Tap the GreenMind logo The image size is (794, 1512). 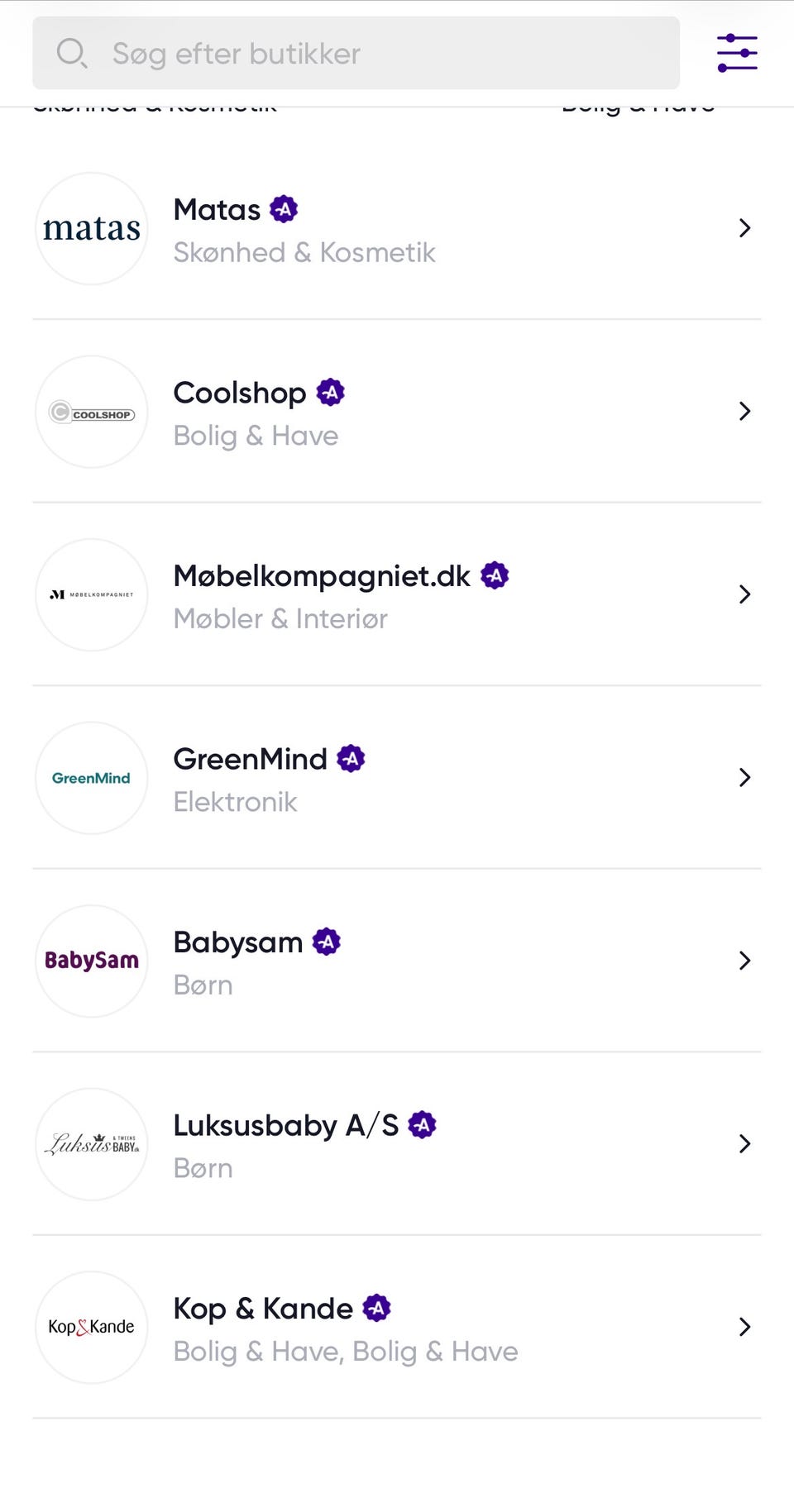click(92, 778)
